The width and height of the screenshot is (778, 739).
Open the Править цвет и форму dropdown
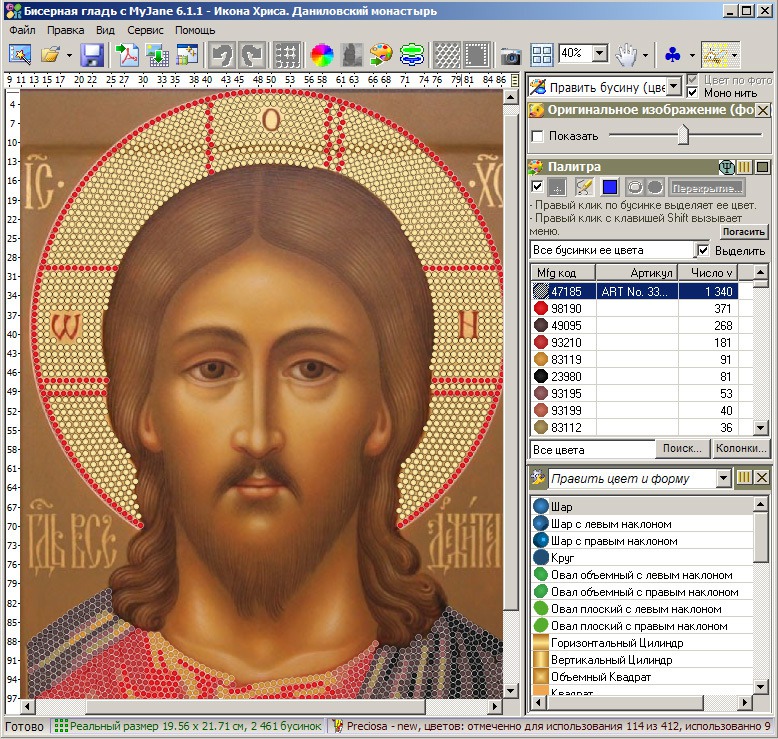tap(724, 479)
